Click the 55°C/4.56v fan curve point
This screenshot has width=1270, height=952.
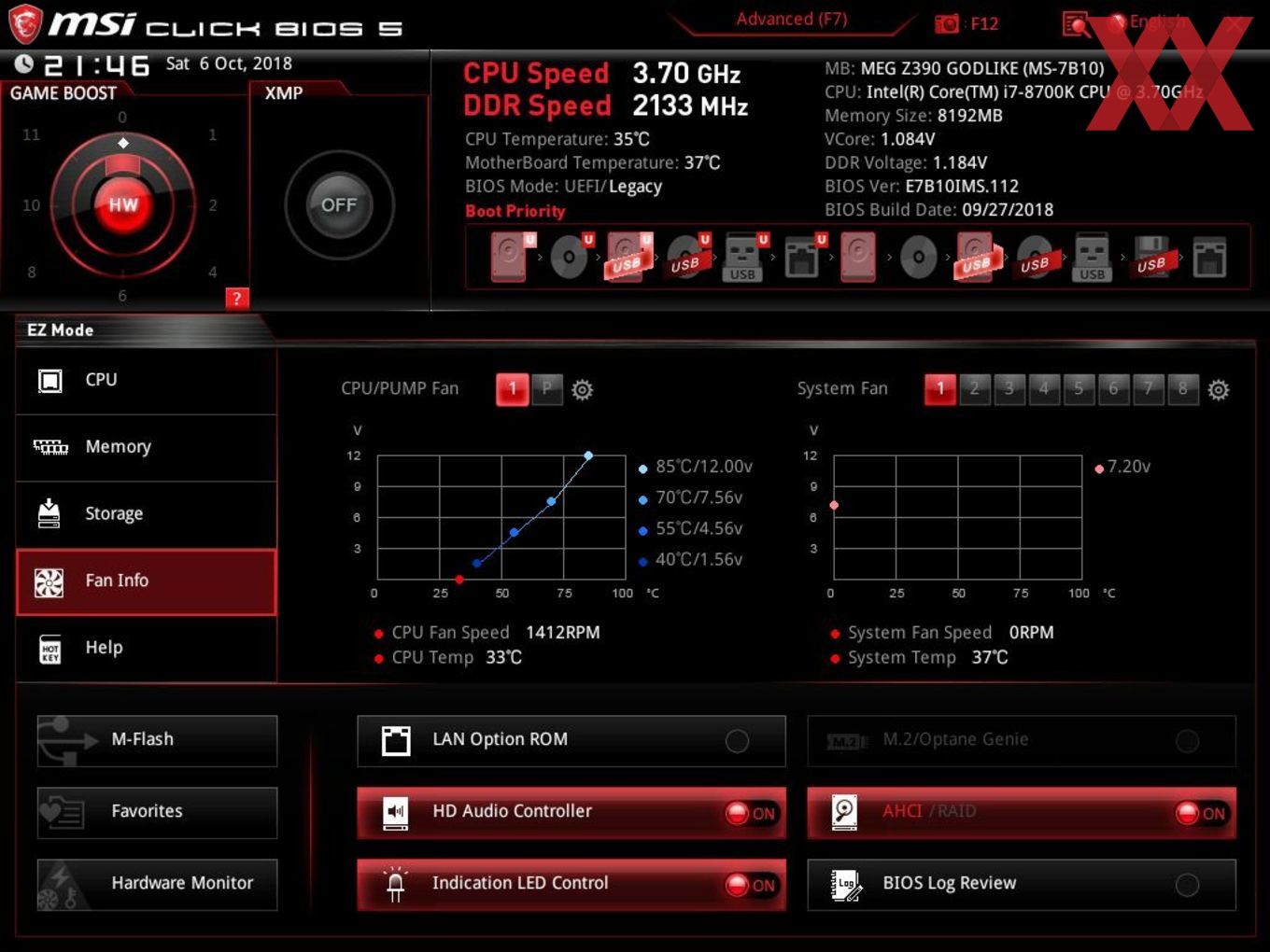coord(514,532)
